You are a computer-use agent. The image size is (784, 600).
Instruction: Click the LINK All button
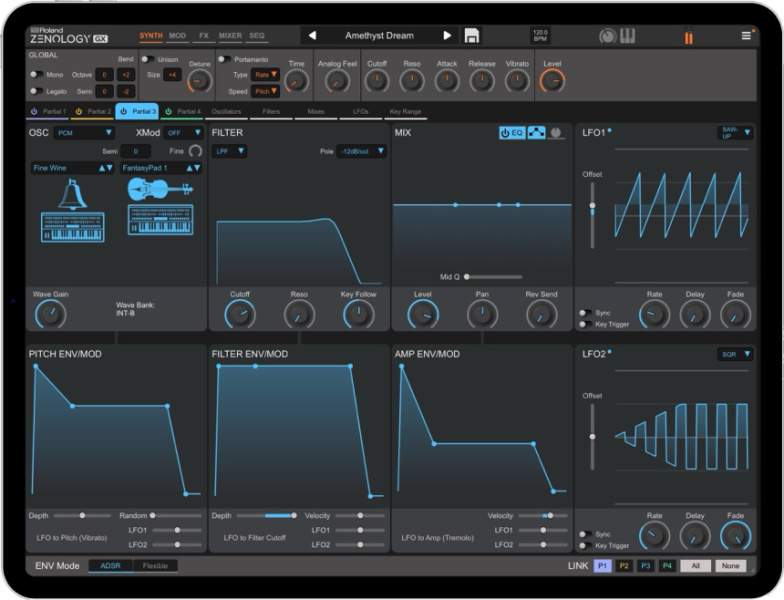tap(696, 566)
